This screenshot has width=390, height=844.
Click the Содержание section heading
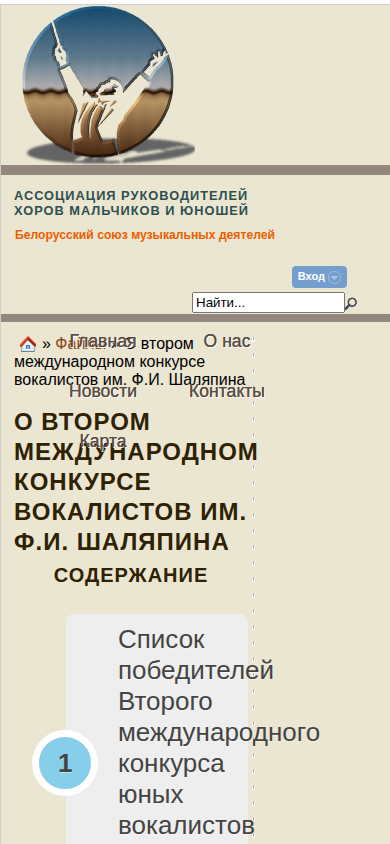pyautogui.click(x=130, y=575)
